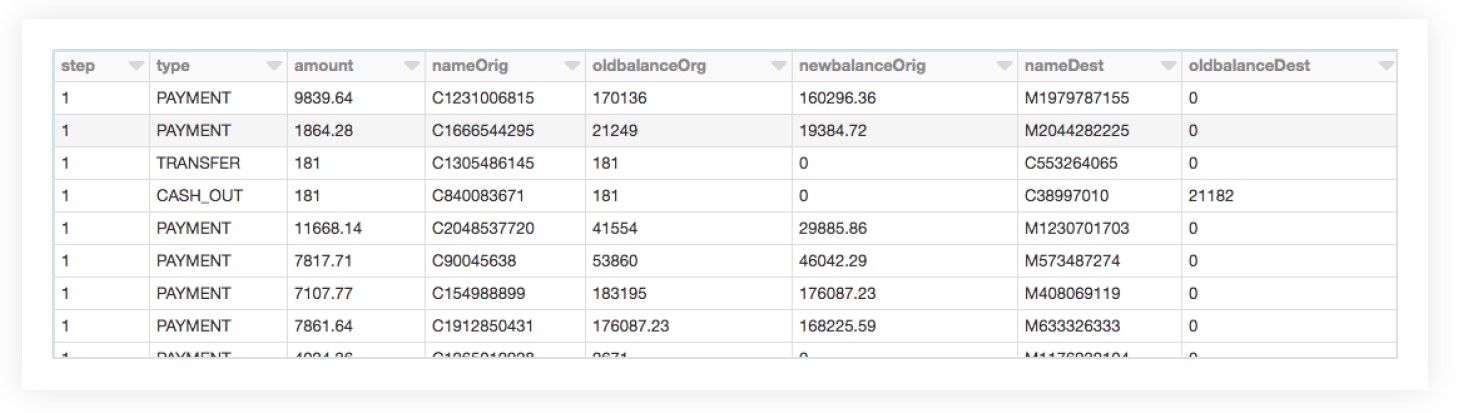Expand the oldbalanceOrg column filter arrow
This screenshot has height=413, width=1458.
778,66
